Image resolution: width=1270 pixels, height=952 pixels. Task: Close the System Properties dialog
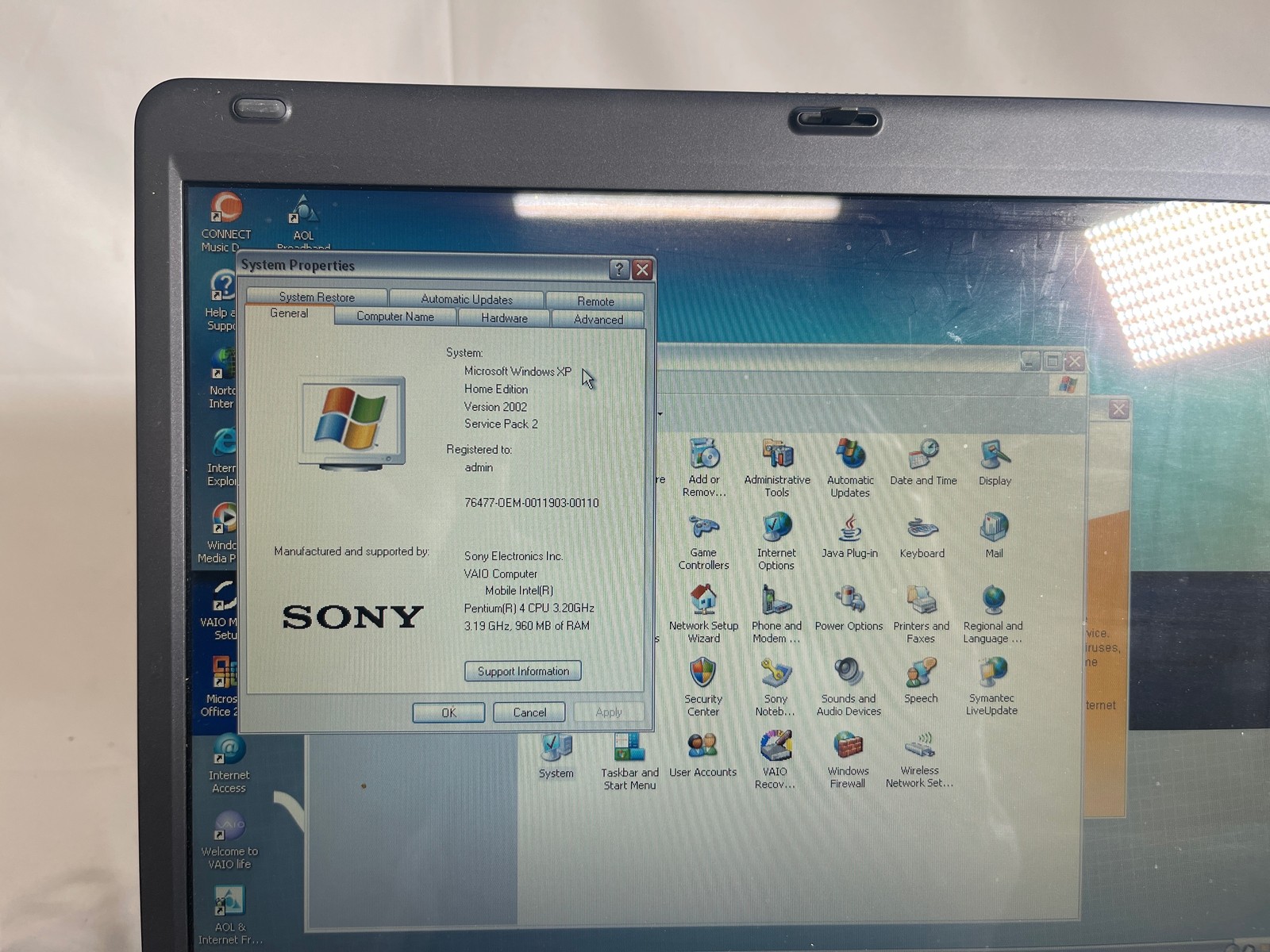642,270
